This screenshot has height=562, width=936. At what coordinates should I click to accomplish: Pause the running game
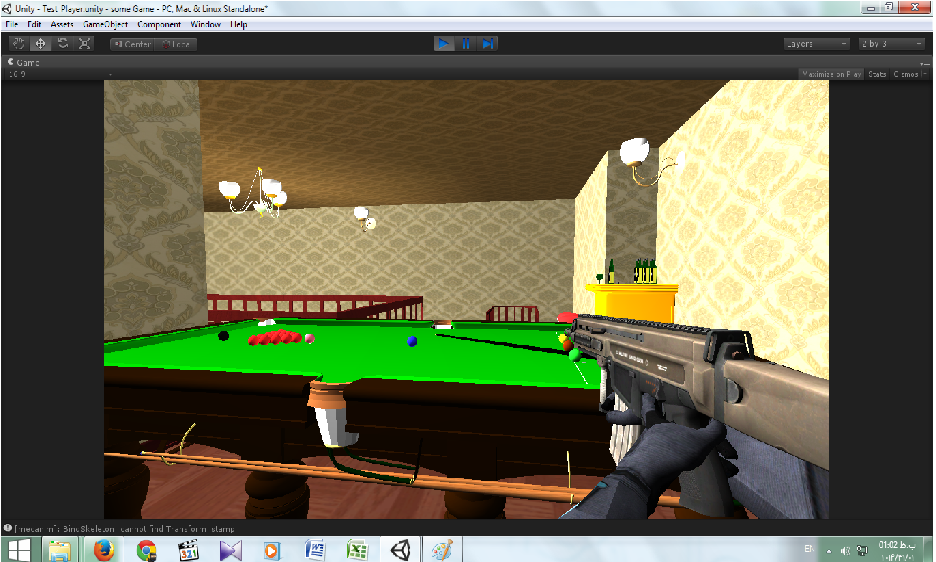[466, 44]
